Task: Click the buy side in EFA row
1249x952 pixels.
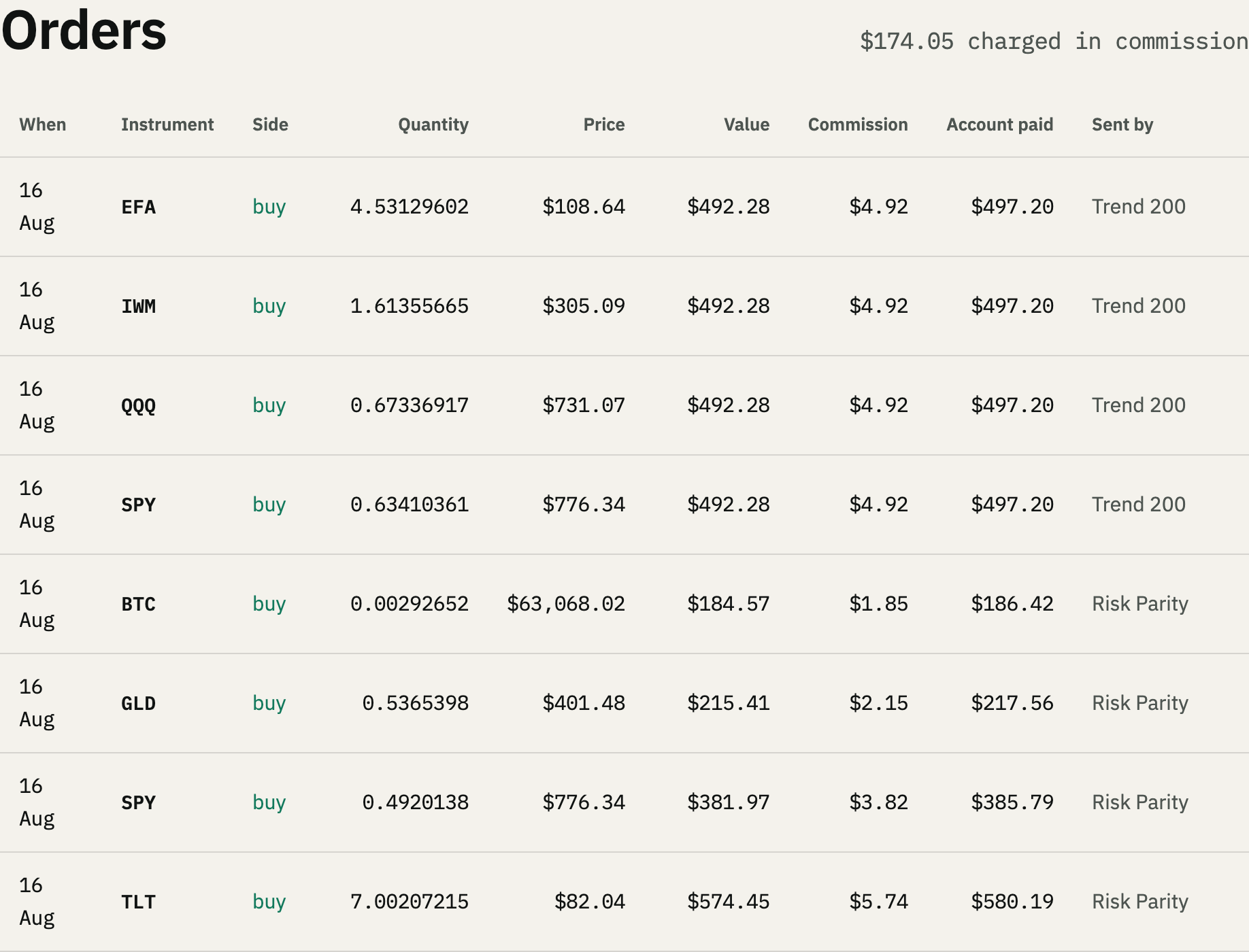Action: click(x=269, y=207)
